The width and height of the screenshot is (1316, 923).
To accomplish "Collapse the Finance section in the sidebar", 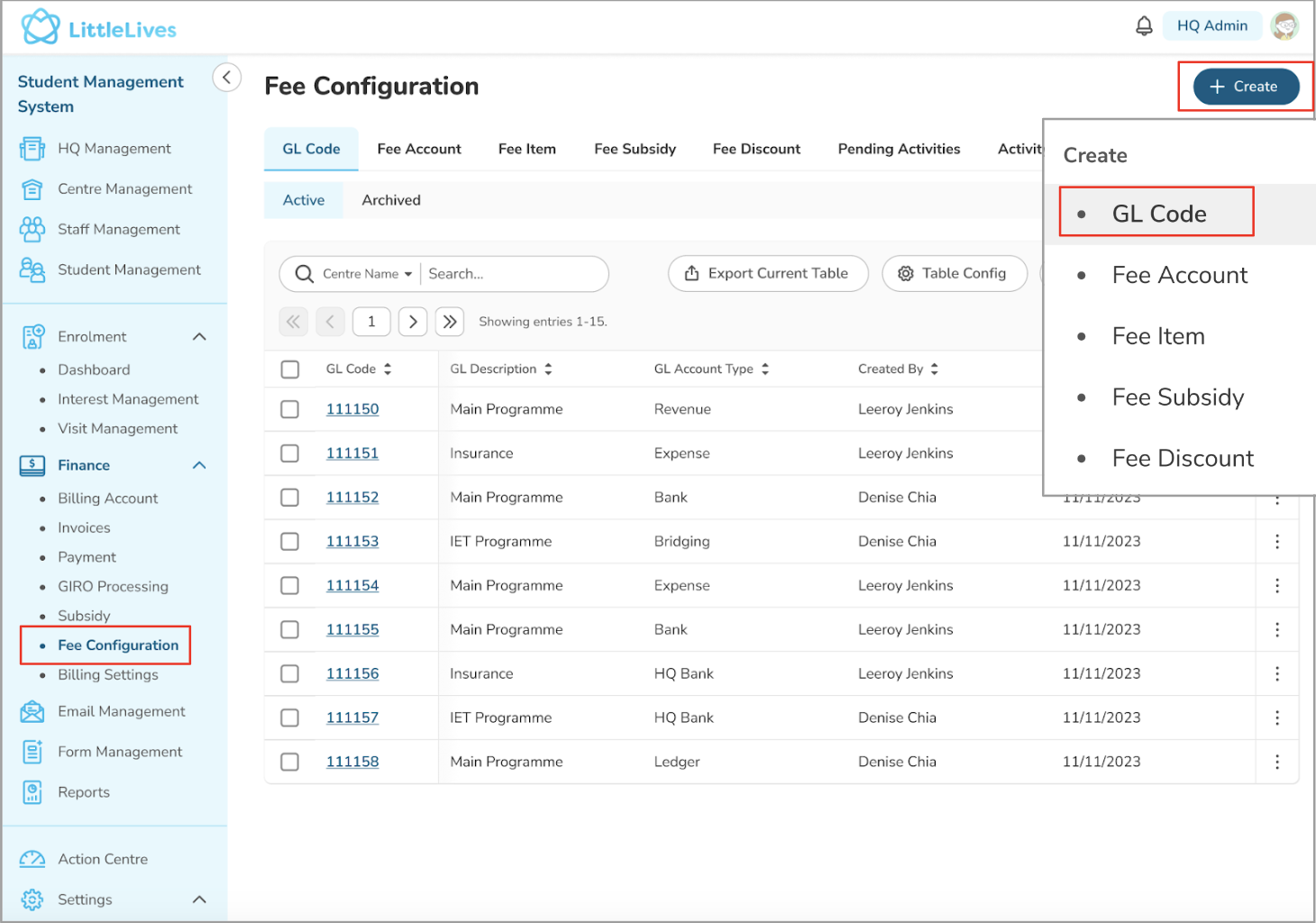I will [199, 465].
